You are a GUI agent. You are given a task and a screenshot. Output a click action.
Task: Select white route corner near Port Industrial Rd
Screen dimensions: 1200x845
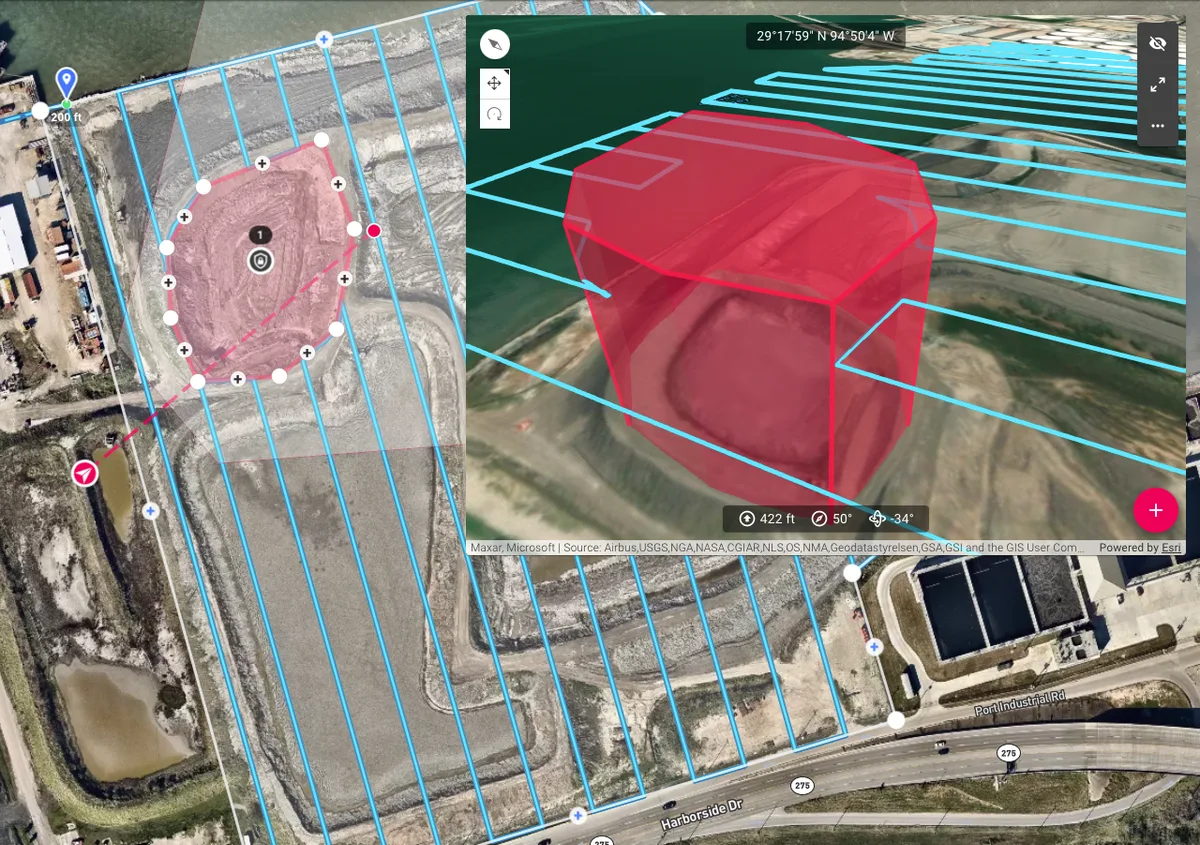896,720
